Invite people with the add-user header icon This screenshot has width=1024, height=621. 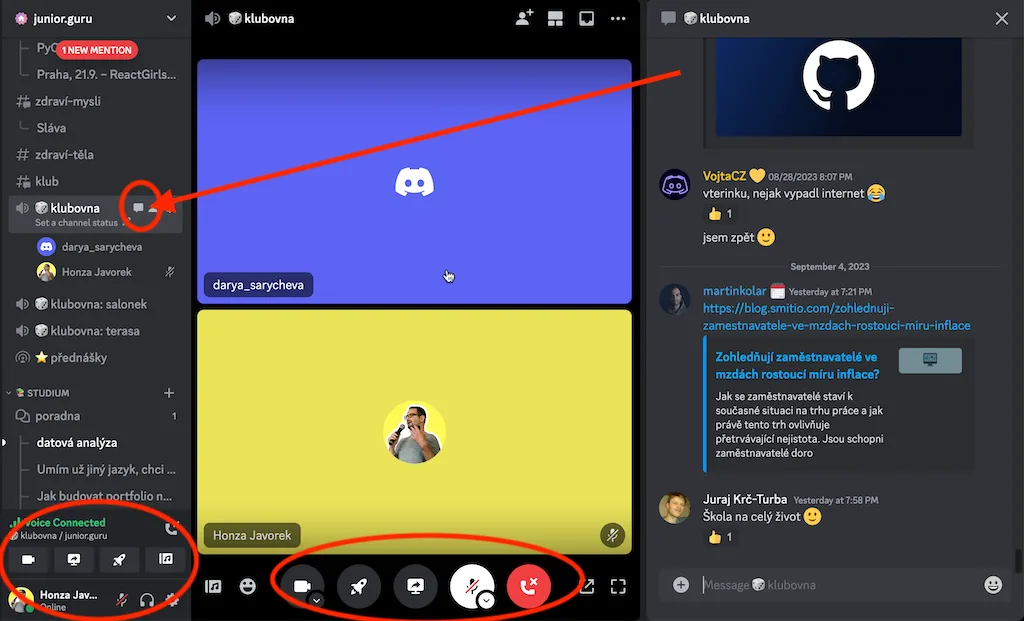[524, 18]
